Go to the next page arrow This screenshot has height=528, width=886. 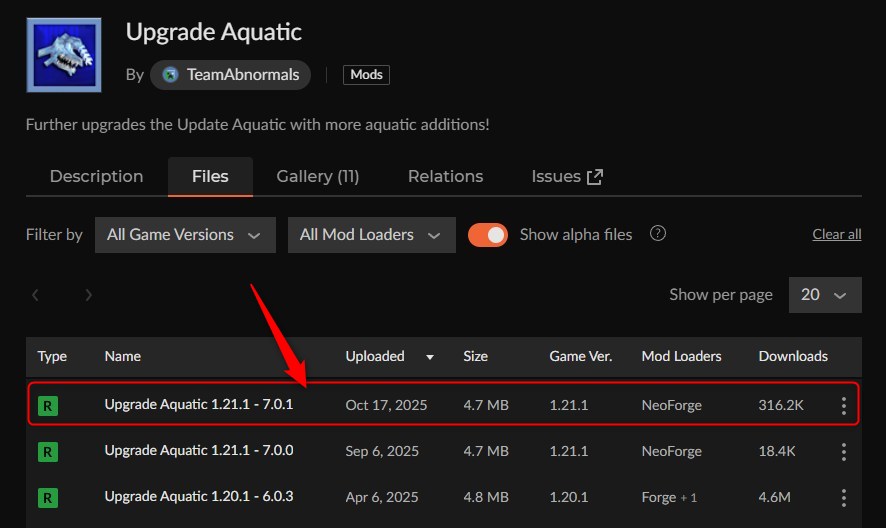(x=88, y=295)
